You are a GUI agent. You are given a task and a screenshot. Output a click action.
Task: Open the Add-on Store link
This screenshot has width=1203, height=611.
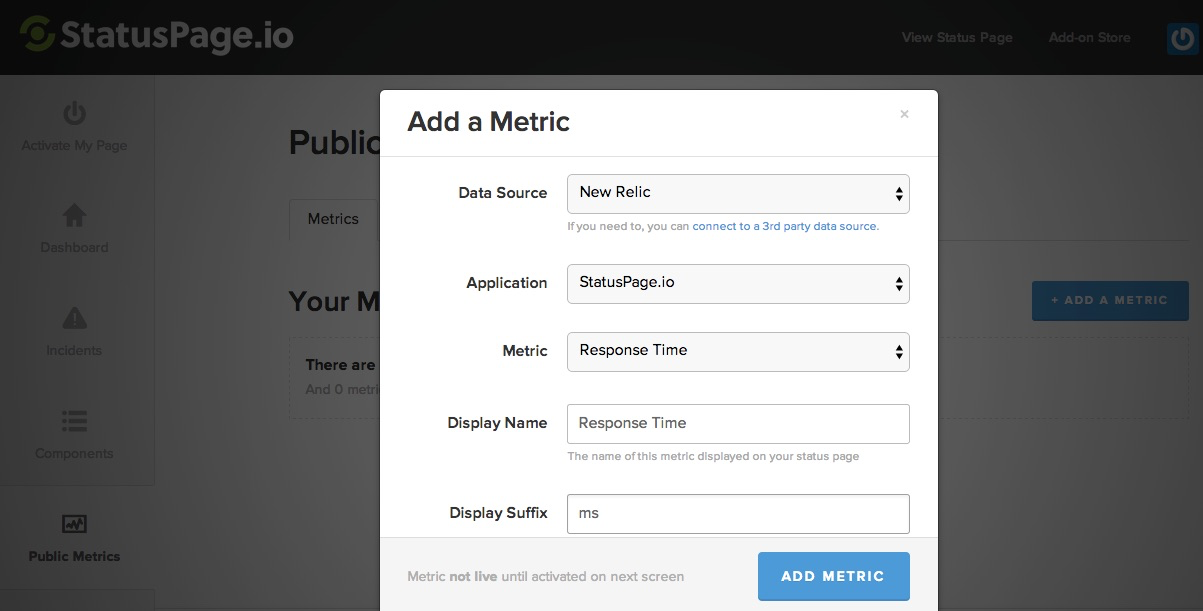1089,38
